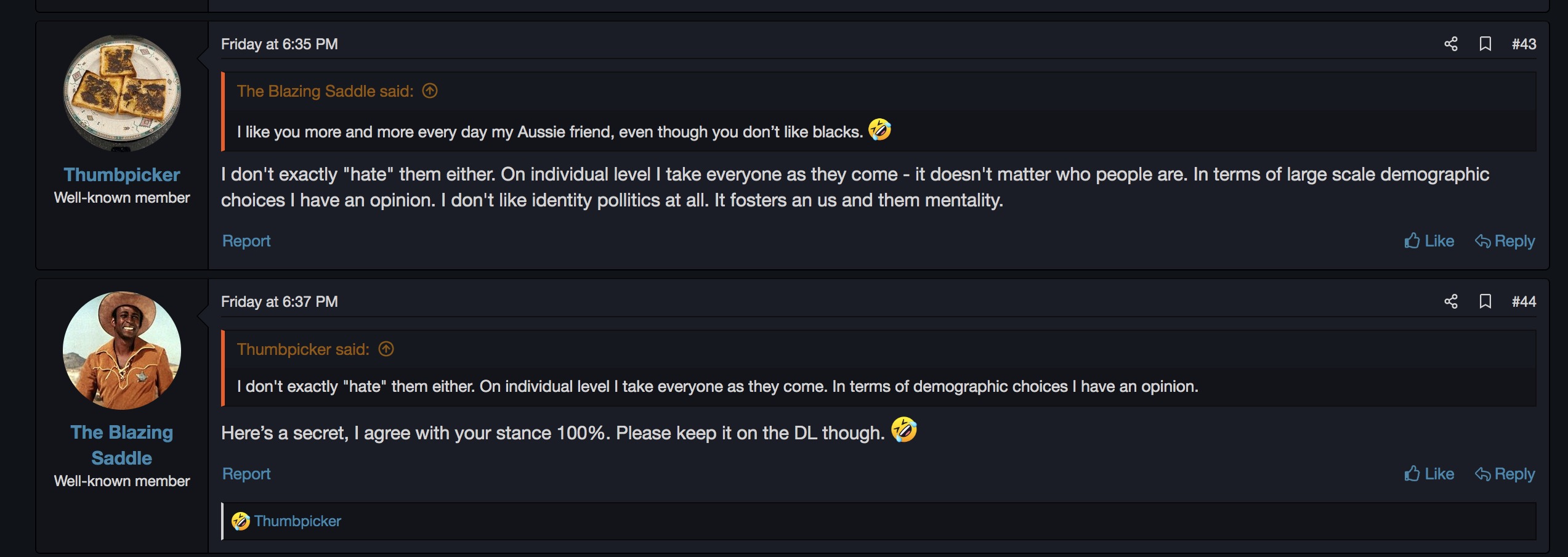Open Thumbpicker's toast avatar
Image resolution: width=1568 pixels, height=557 pixels.
tap(122, 93)
